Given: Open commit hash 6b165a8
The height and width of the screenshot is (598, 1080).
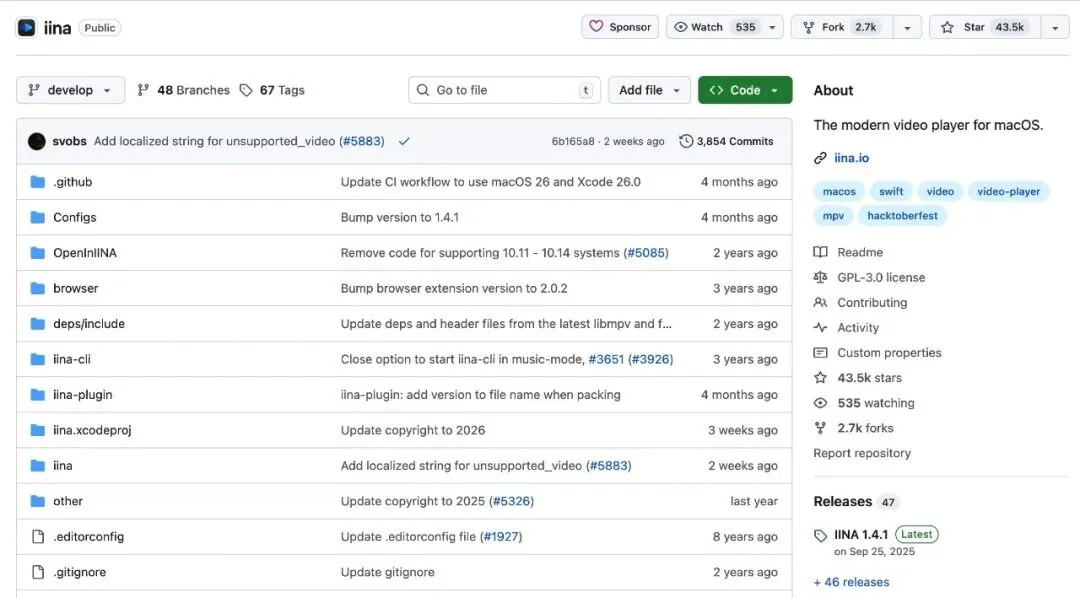Looking at the screenshot, I should click(x=572, y=141).
